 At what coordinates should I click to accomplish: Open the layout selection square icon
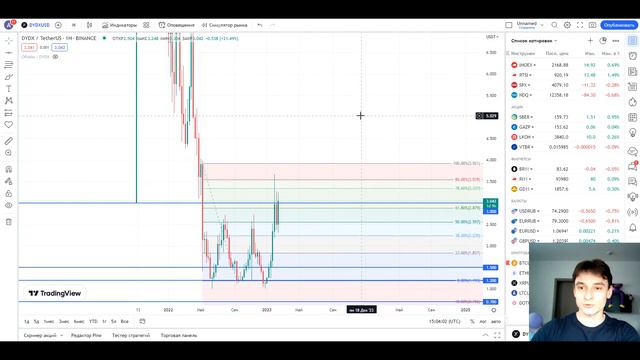[509, 25]
